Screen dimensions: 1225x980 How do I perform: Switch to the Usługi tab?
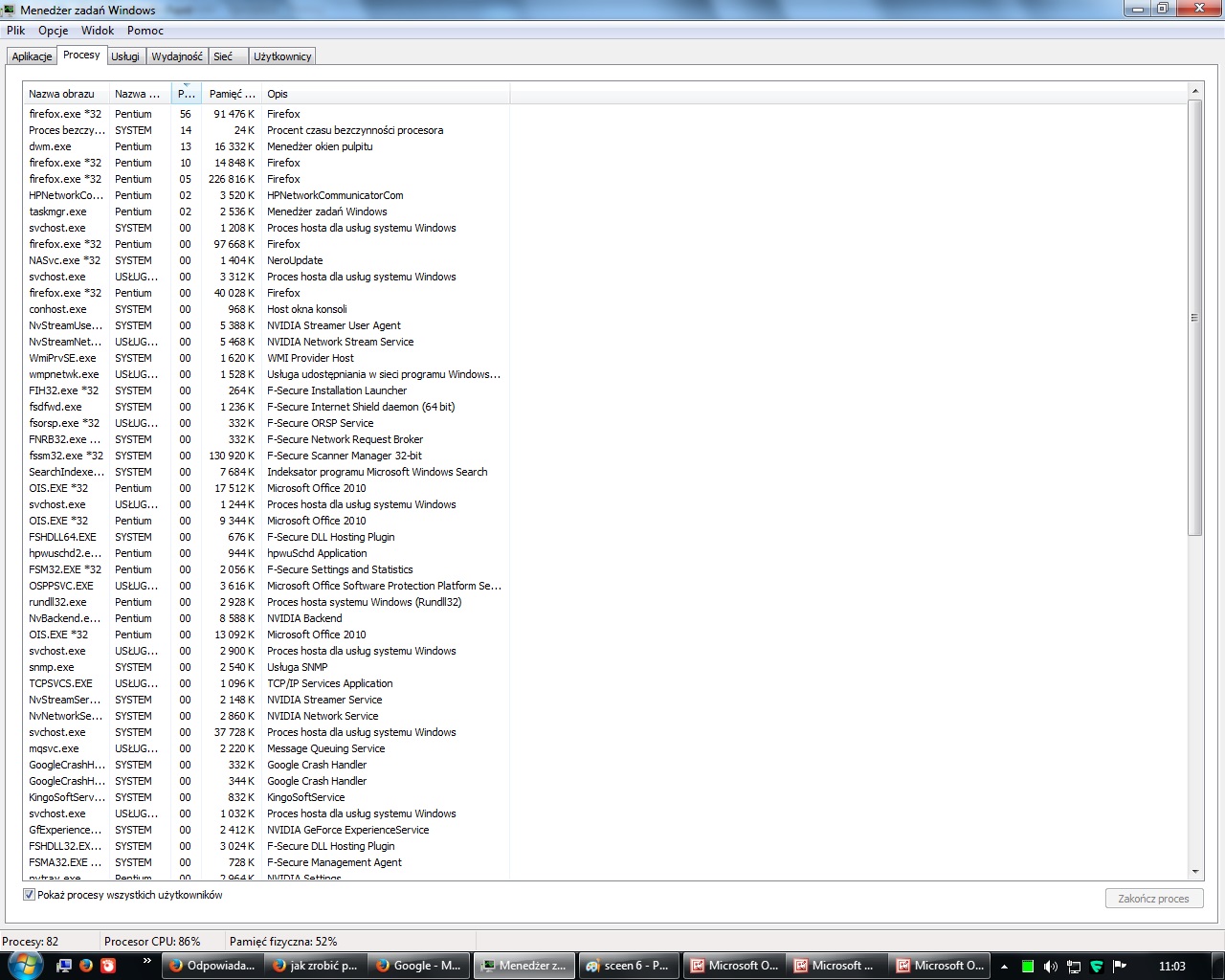pyautogui.click(x=125, y=56)
